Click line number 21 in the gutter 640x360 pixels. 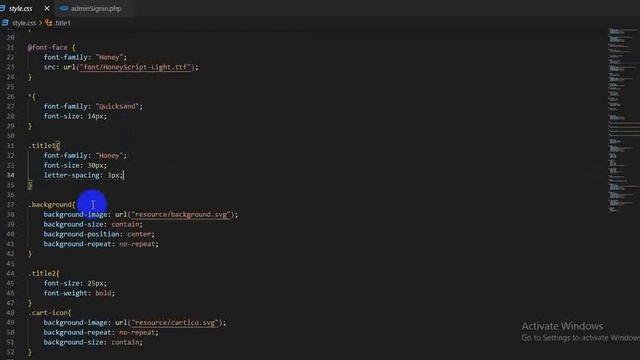(x=10, y=47)
